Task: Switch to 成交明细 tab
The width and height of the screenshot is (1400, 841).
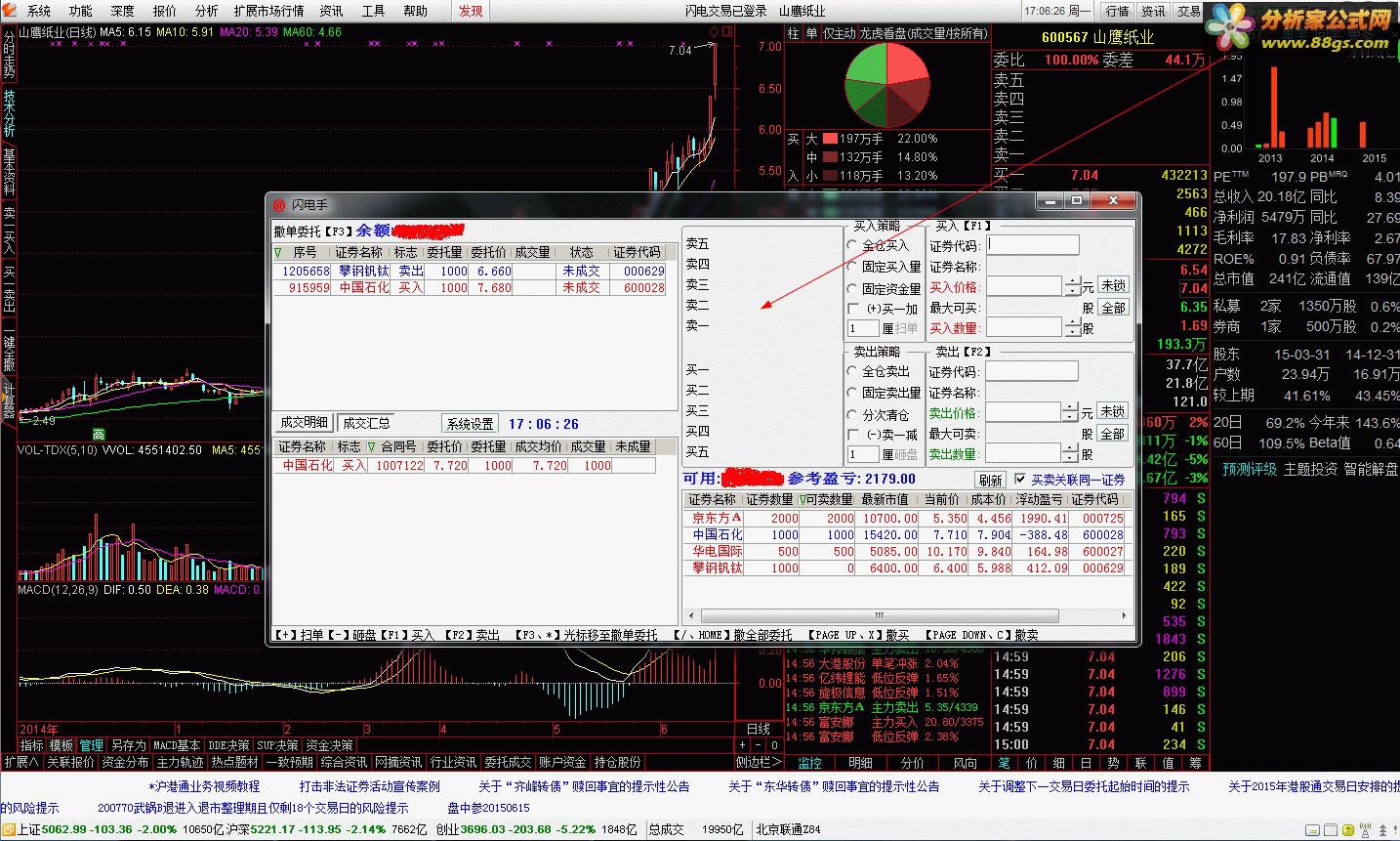Action: (304, 423)
